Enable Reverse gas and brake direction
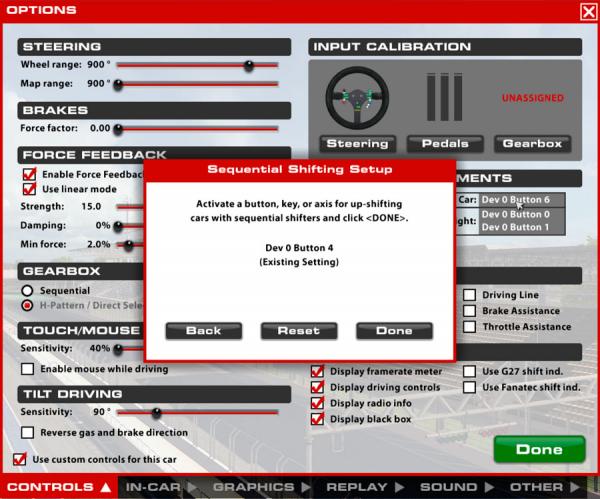Image resolution: width=600 pixels, height=499 pixels. [x=29, y=432]
